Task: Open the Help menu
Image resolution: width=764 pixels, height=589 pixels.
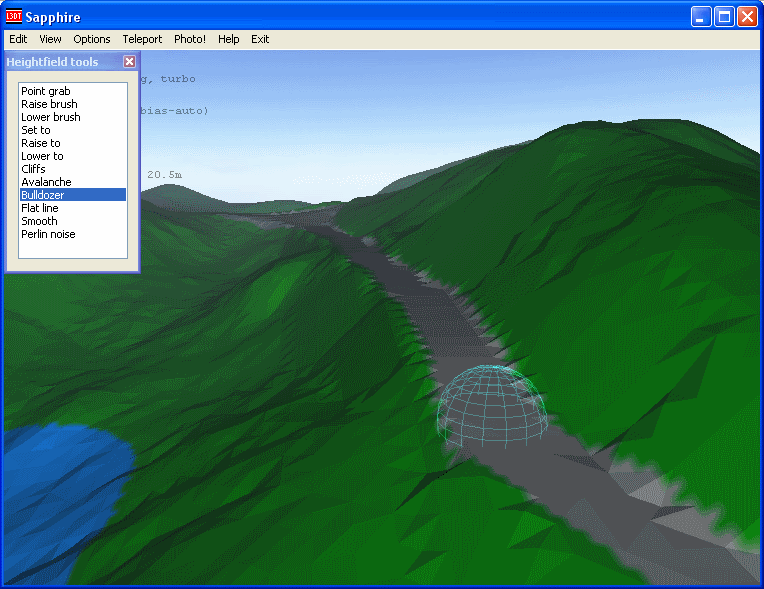Action: (x=229, y=39)
